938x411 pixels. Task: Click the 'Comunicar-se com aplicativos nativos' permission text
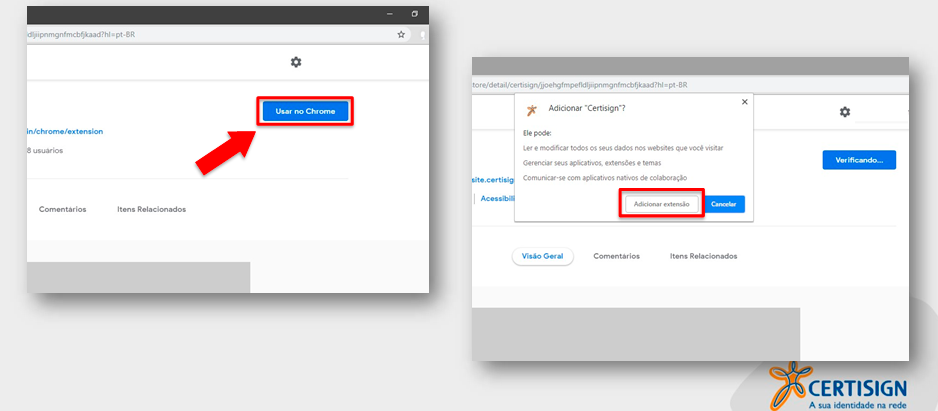click(x=605, y=178)
